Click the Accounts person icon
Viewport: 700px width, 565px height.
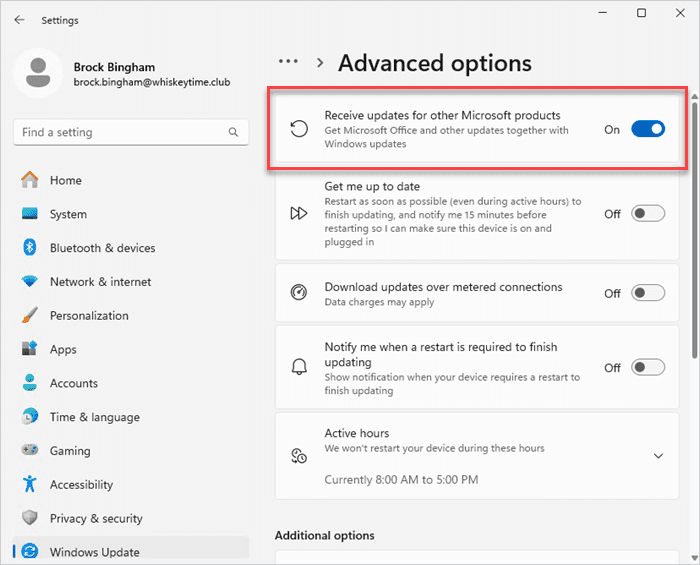pos(29,382)
